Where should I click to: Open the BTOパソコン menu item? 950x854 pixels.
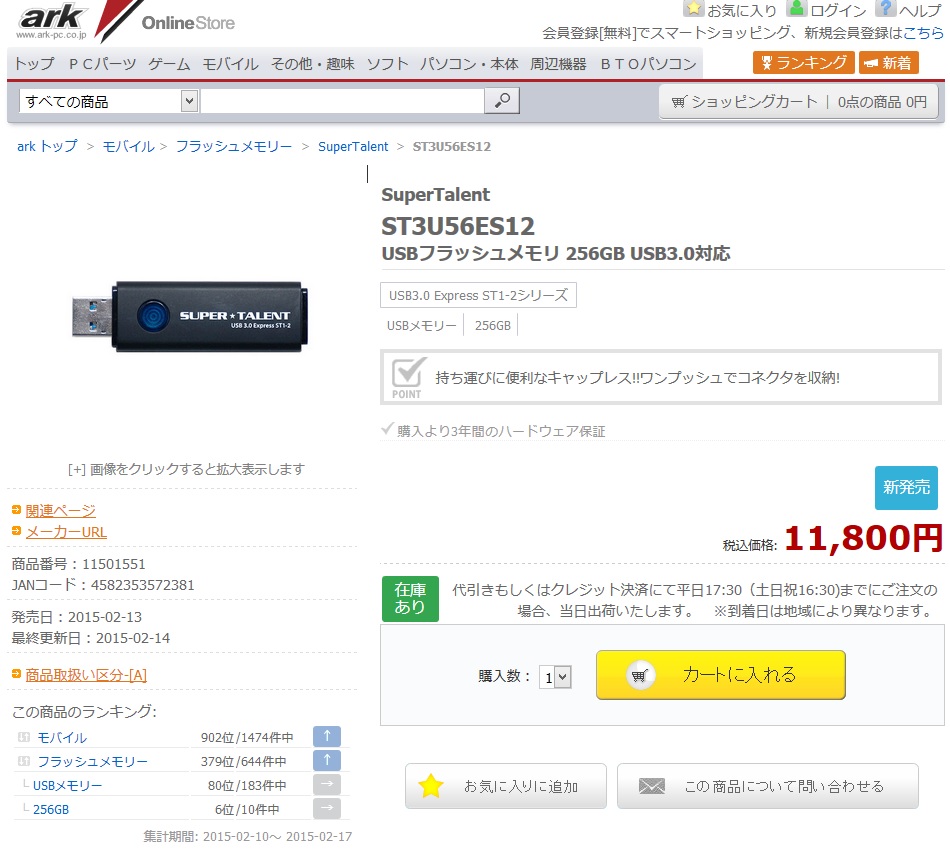(x=648, y=64)
